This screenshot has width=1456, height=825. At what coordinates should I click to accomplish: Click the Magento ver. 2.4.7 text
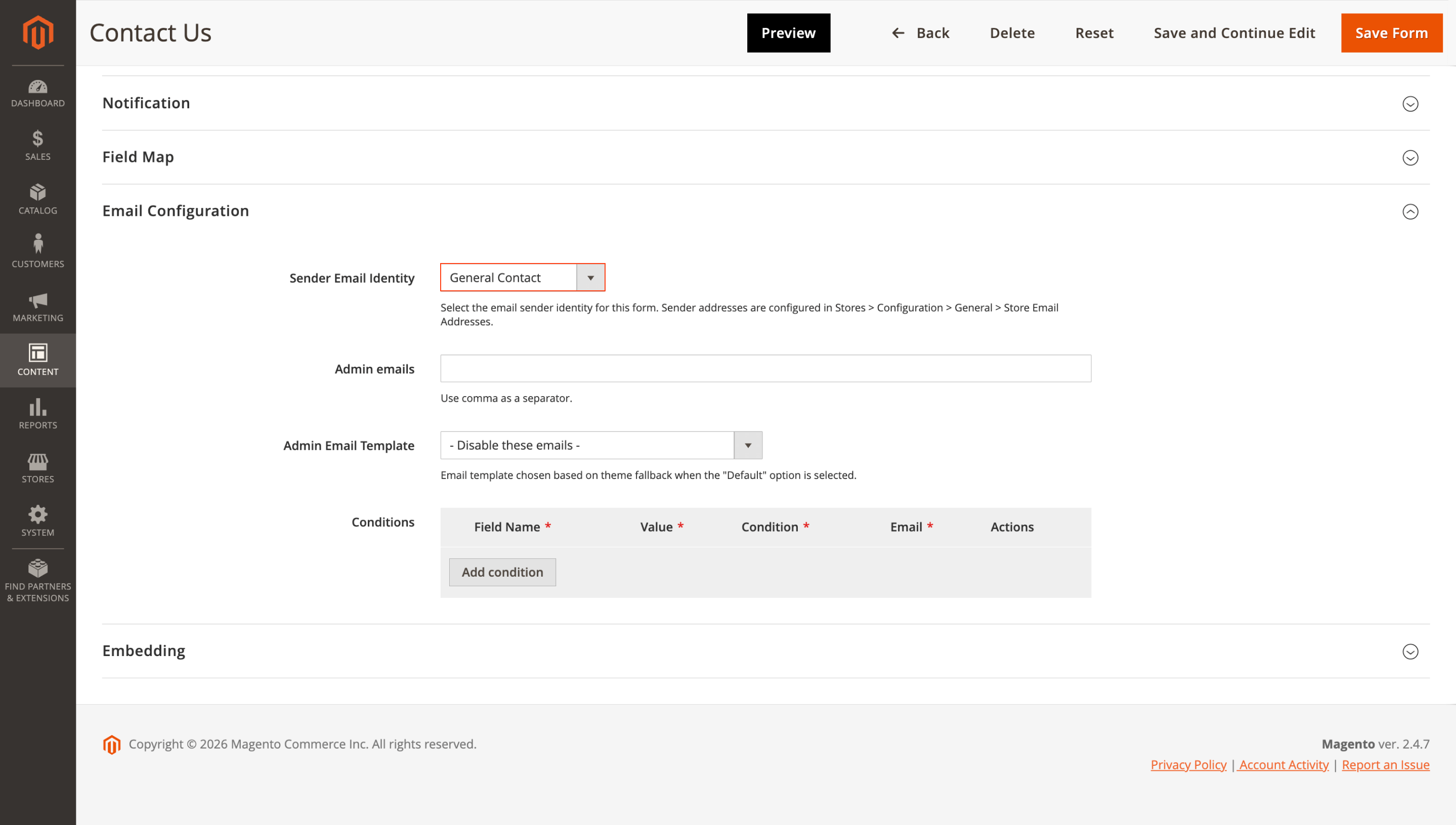[1376, 744]
